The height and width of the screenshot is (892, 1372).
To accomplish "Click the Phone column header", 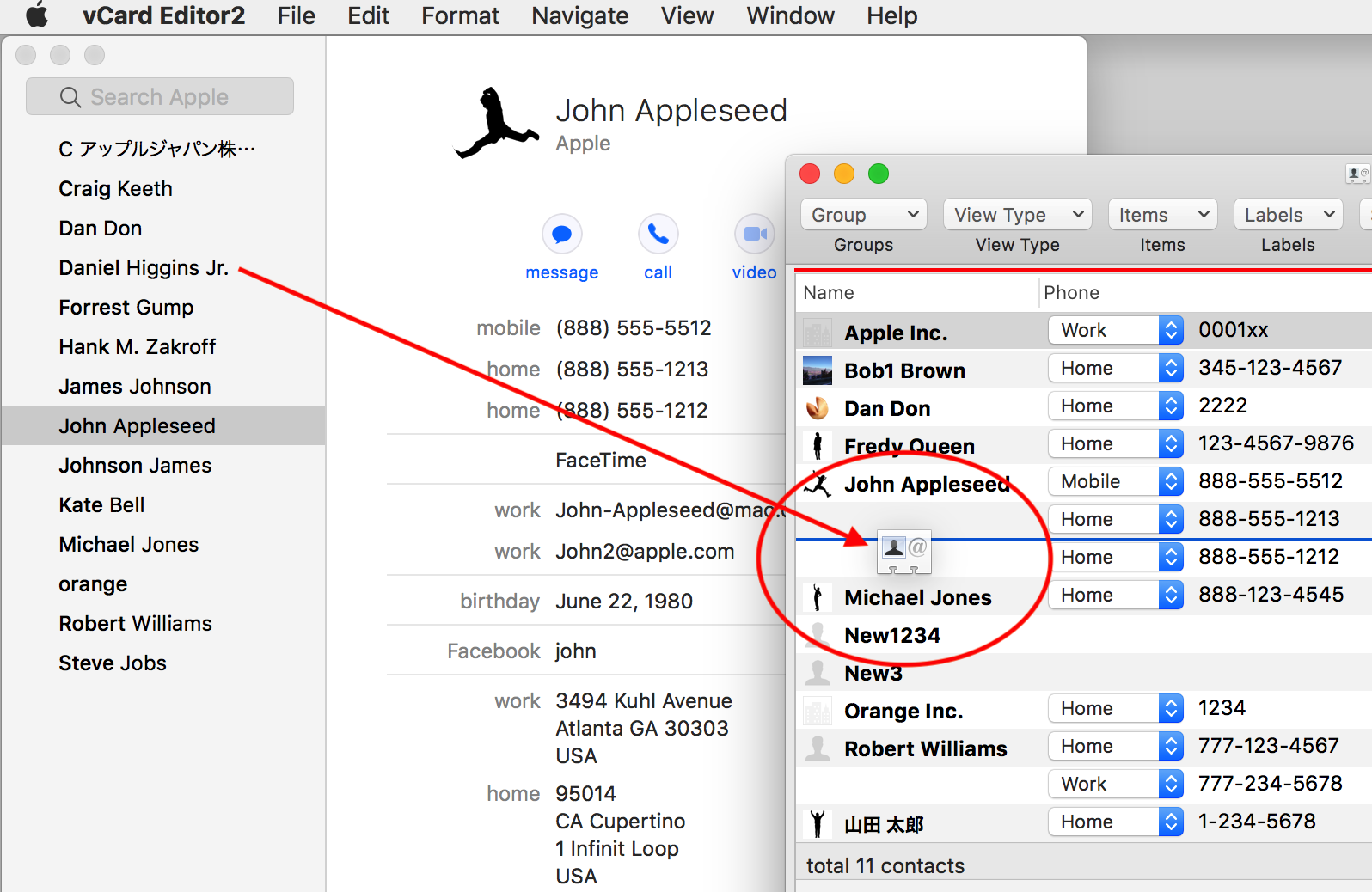I will point(1205,293).
